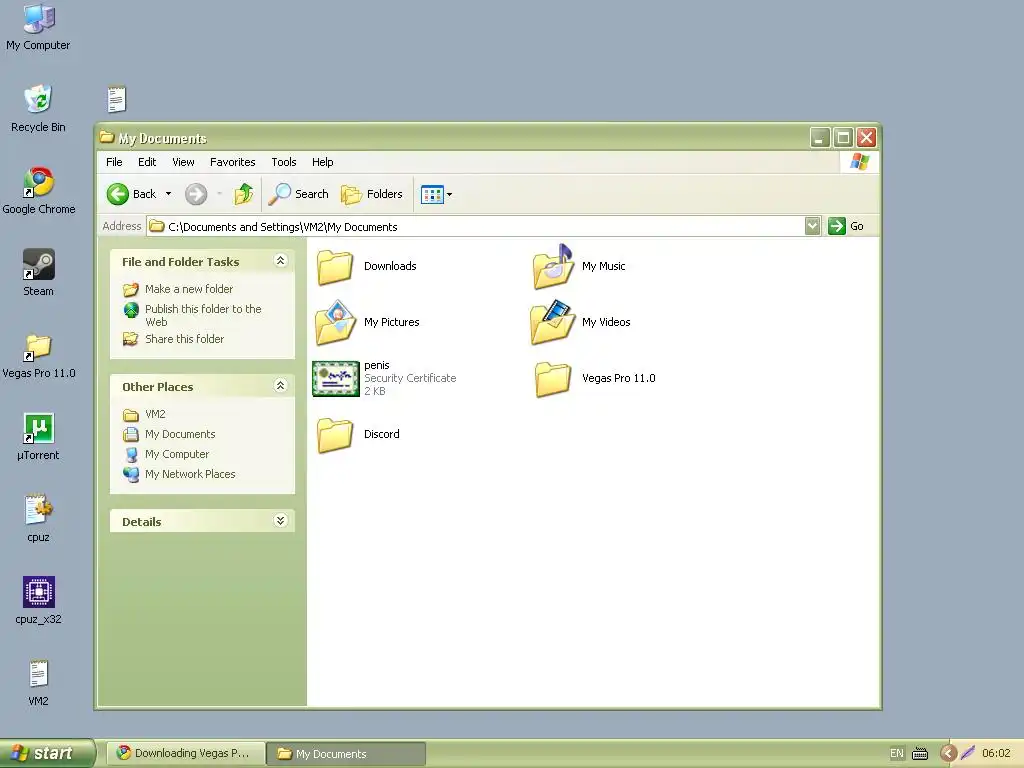Click the 06:02 taskbar clock
The height and width of the screenshot is (768, 1024).
click(x=996, y=754)
